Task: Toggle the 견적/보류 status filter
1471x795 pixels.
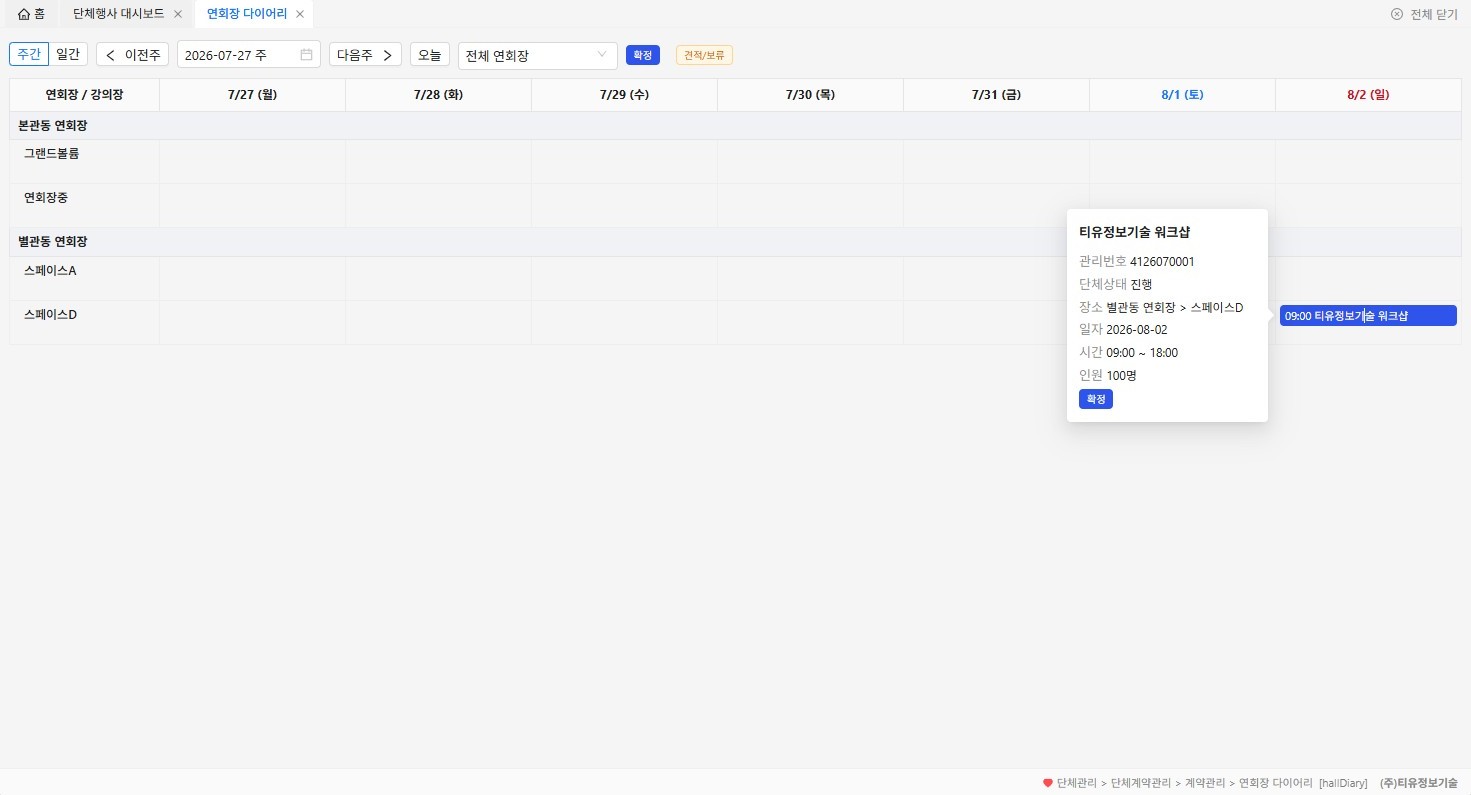Action: click(x=704, y=55)
